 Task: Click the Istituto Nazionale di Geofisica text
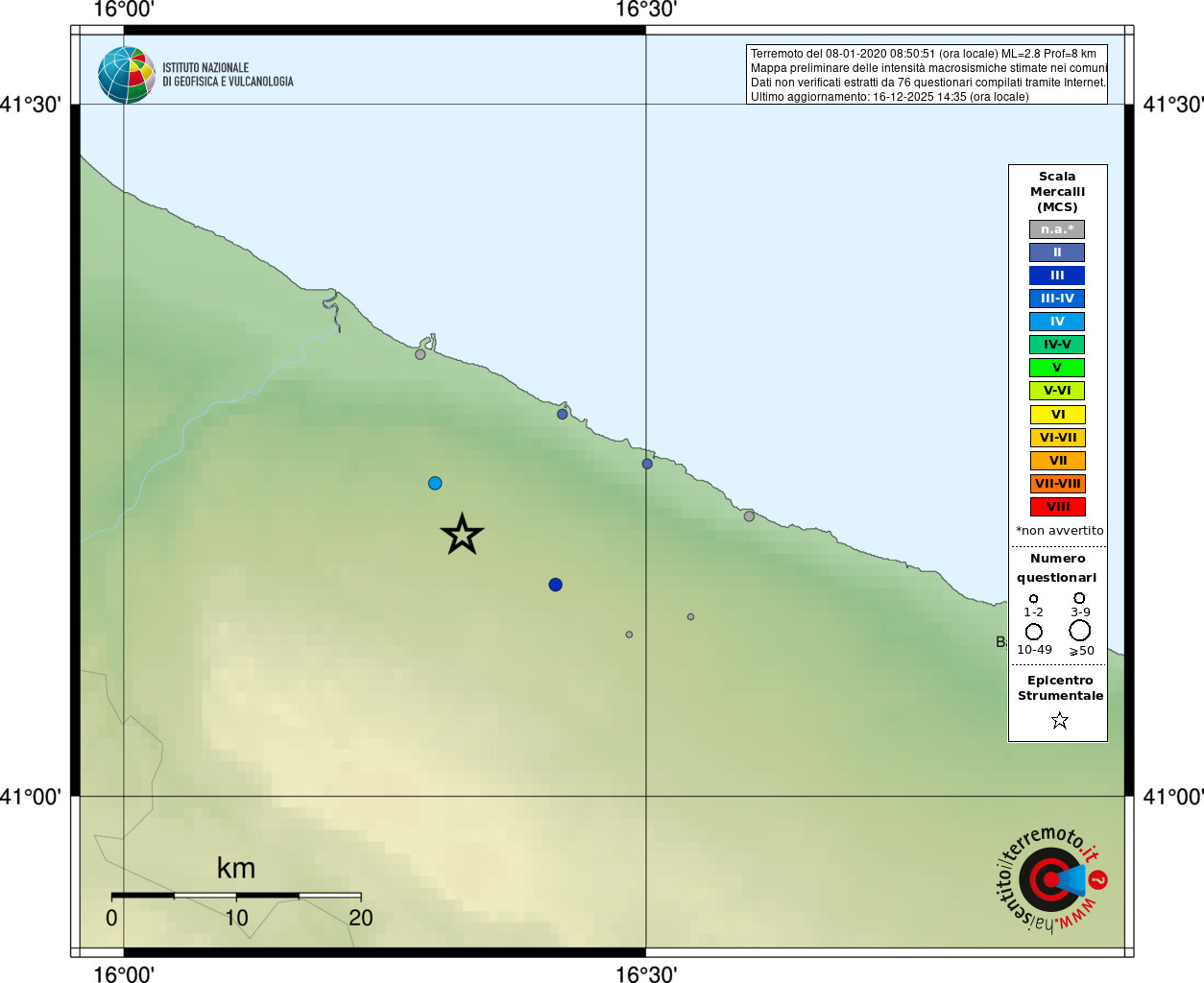[228, 75]
